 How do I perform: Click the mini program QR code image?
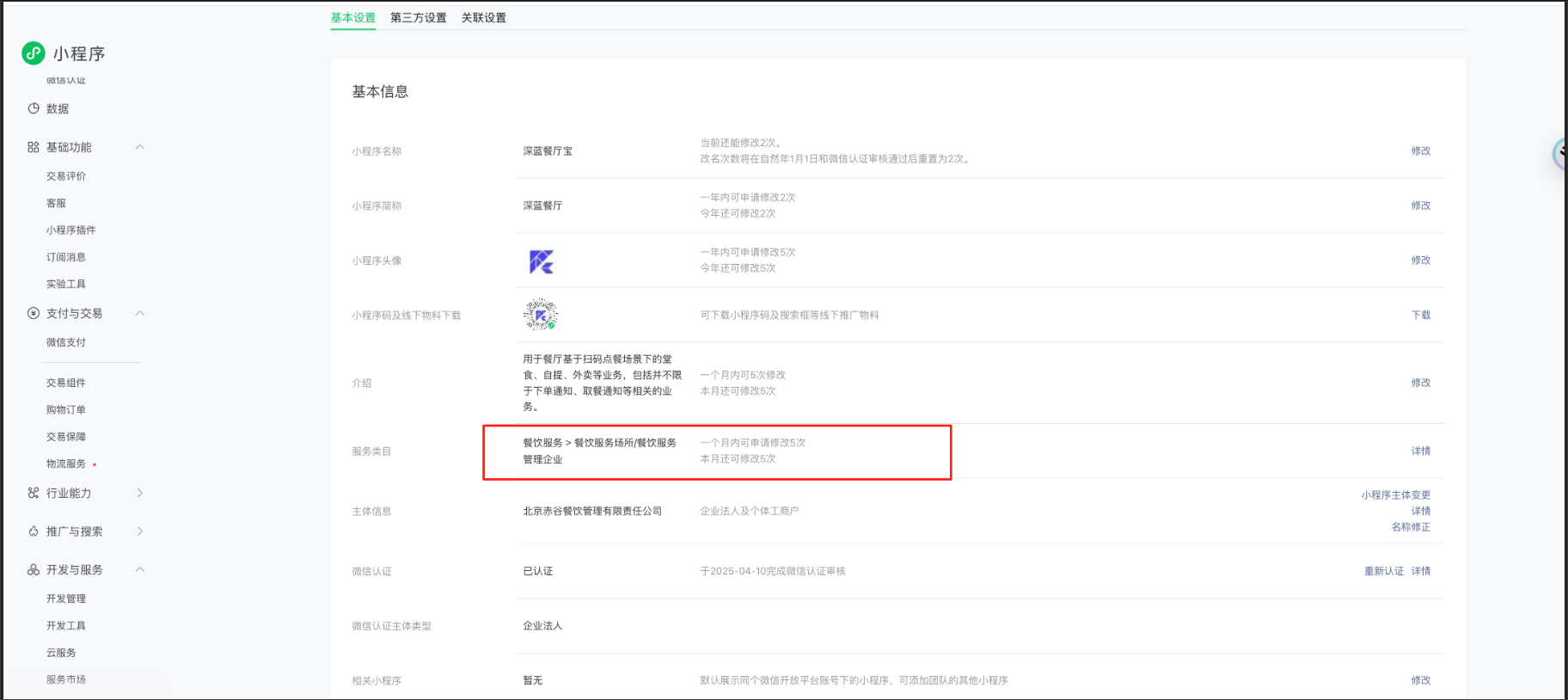(541, 315)
